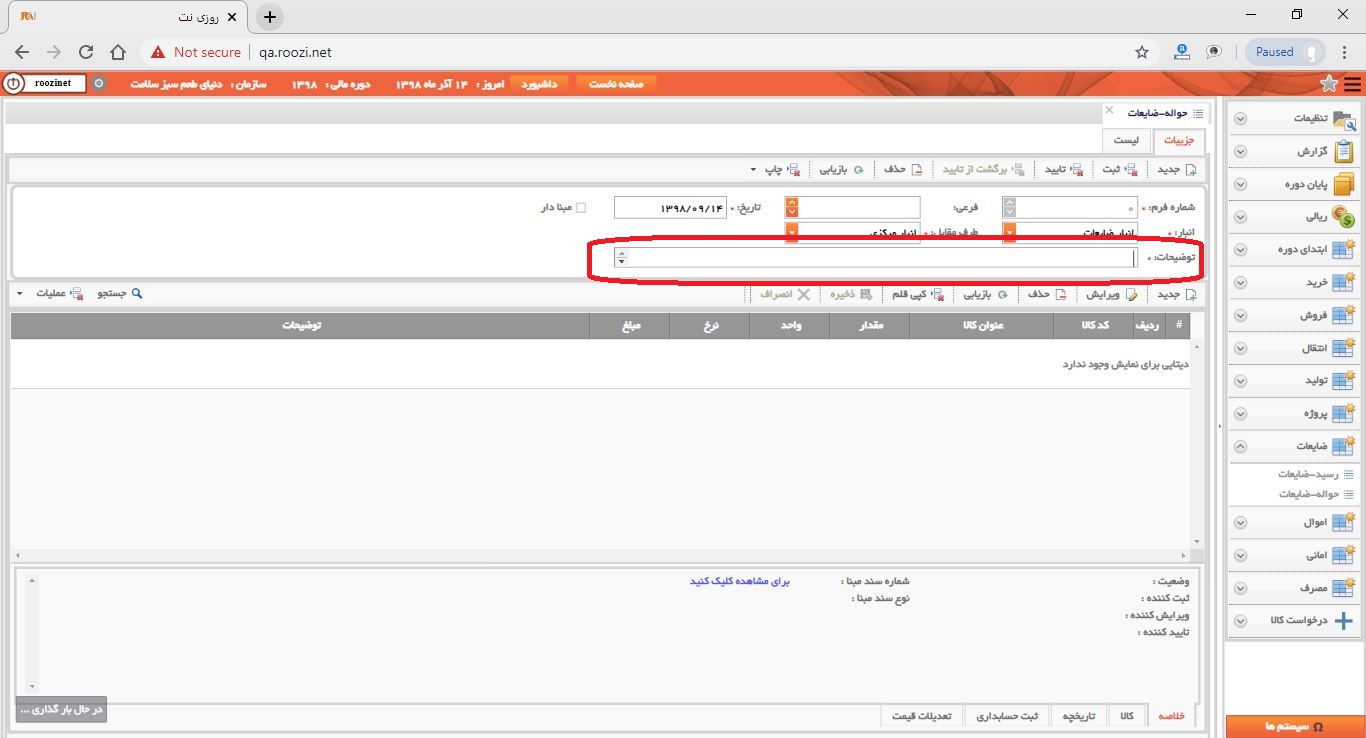Click into the توضیحات description field

(876, 258)
